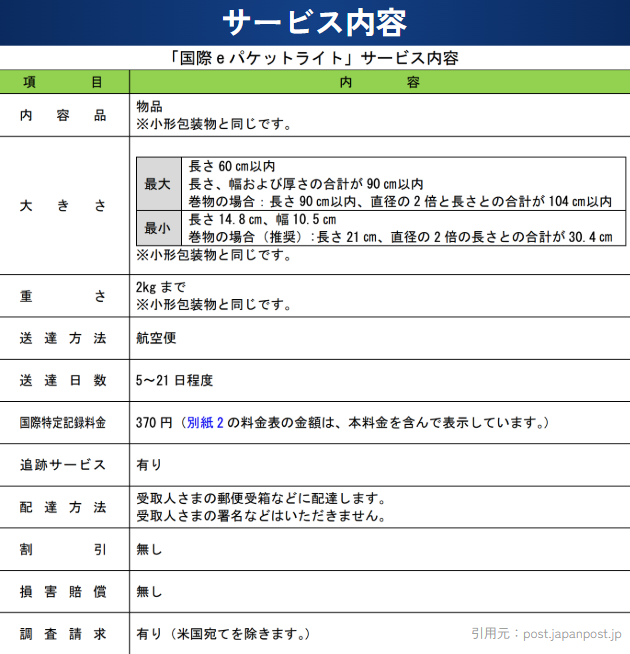Screen dimensions: 630x654
Task: Click the 別紙 2 blue link
Action: 205,423
